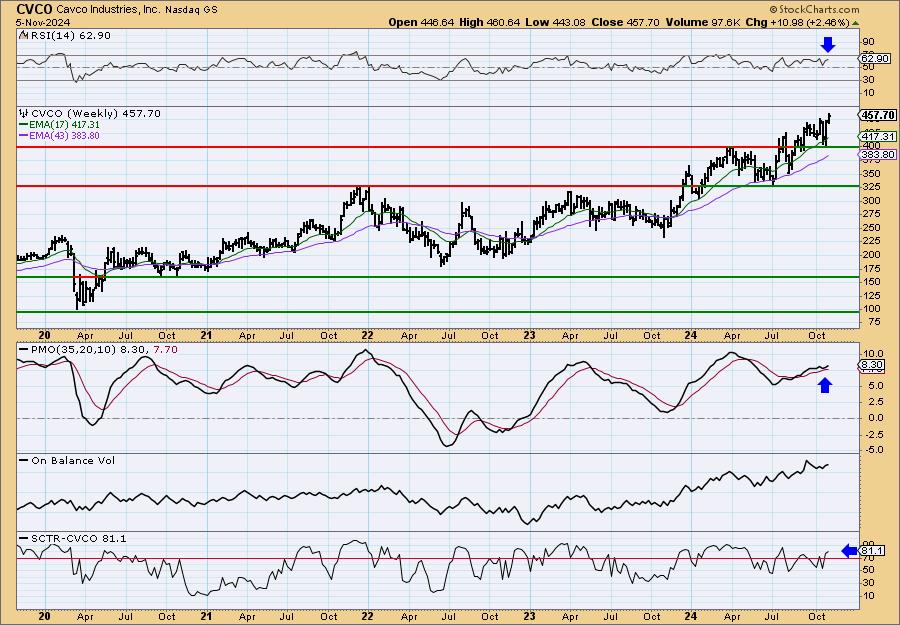
Task: Select the Cavco Industries, Inc. company name
Action: (x=110, y=9)
